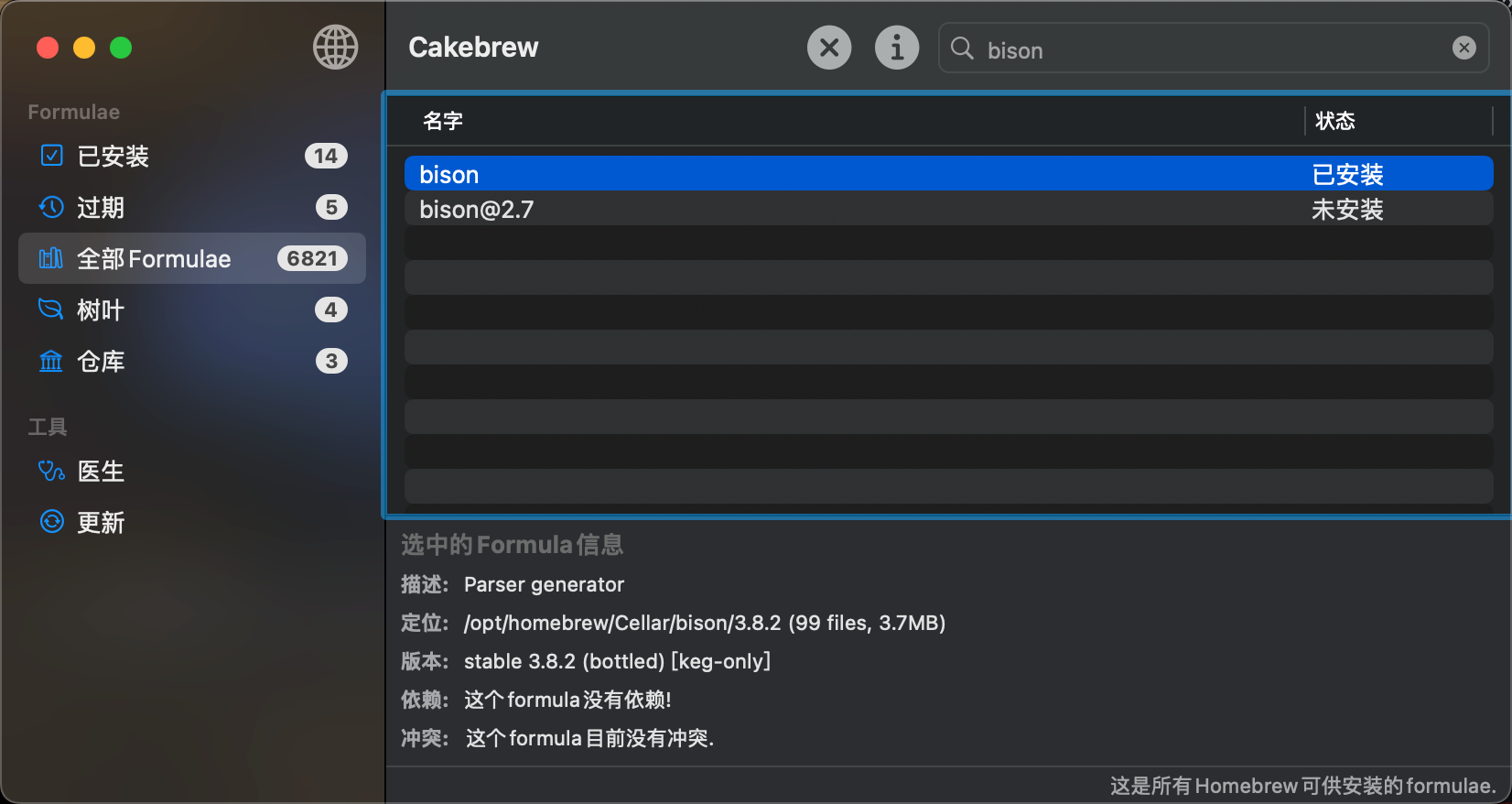Sort by the 名字 column header
Viewport: 1512px width, 804px height.
847,121
